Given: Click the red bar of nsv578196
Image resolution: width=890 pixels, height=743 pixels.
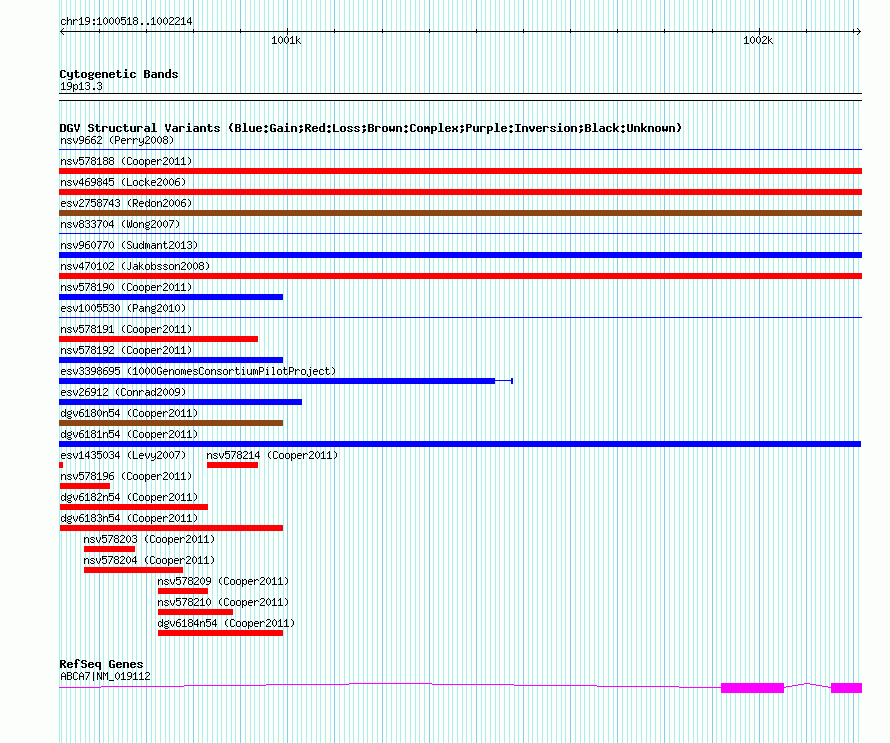Looking at the screenshot, I should [x=85, y=486].
